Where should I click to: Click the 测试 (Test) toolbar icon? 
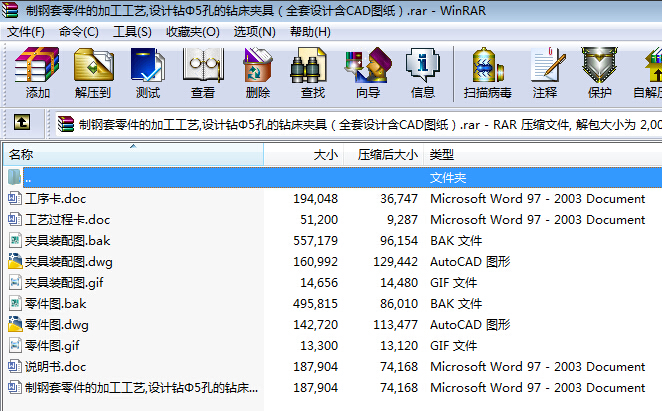[147, 64]
